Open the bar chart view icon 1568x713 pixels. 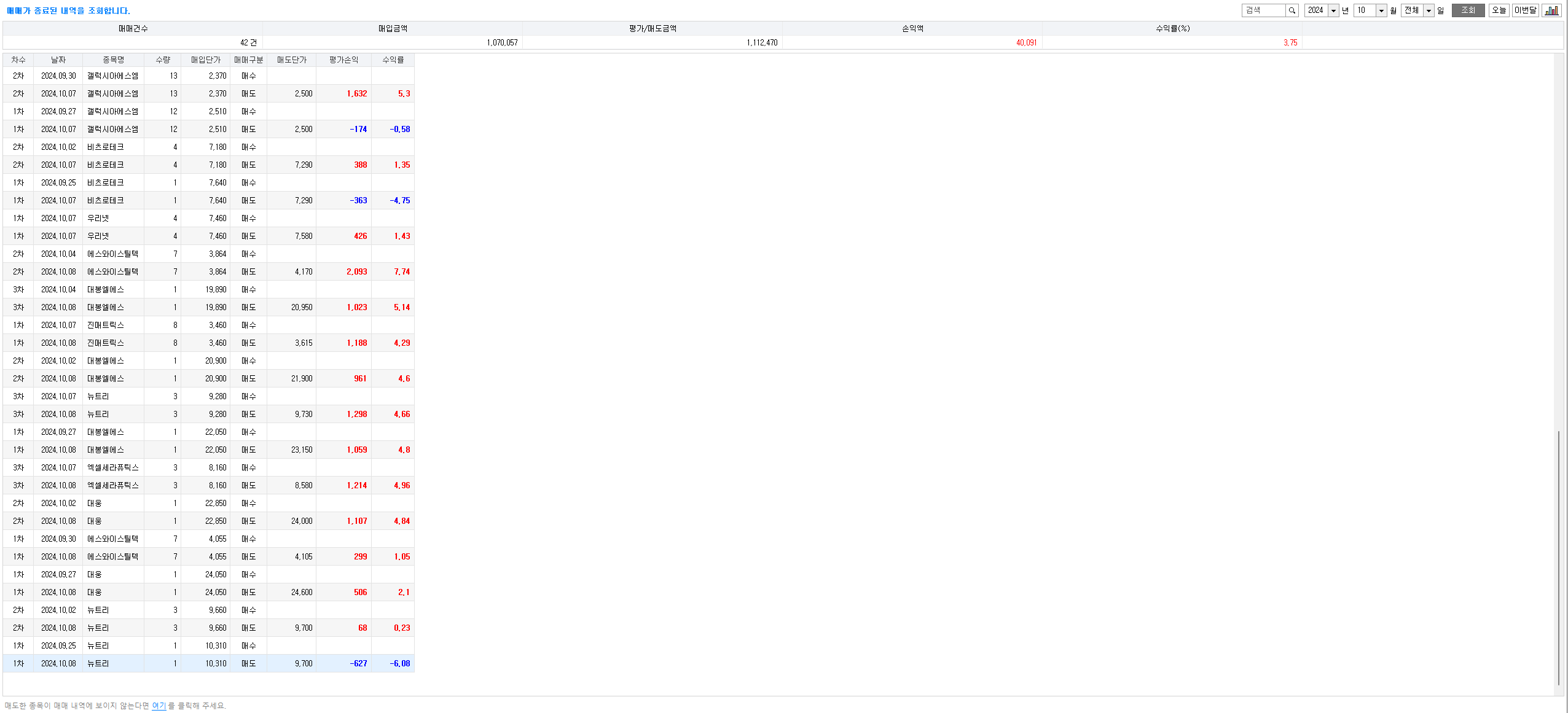pyautogui.click(x=1552, y=10)
